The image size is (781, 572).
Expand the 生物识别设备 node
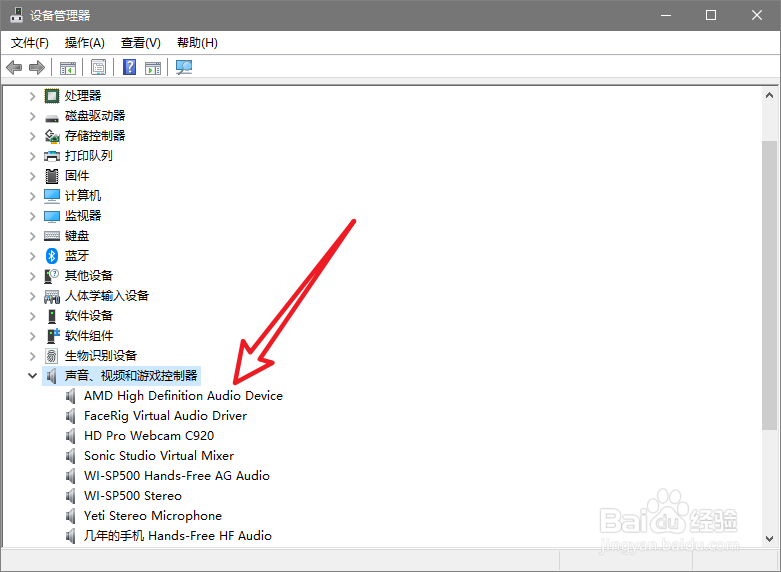point(32,356)
